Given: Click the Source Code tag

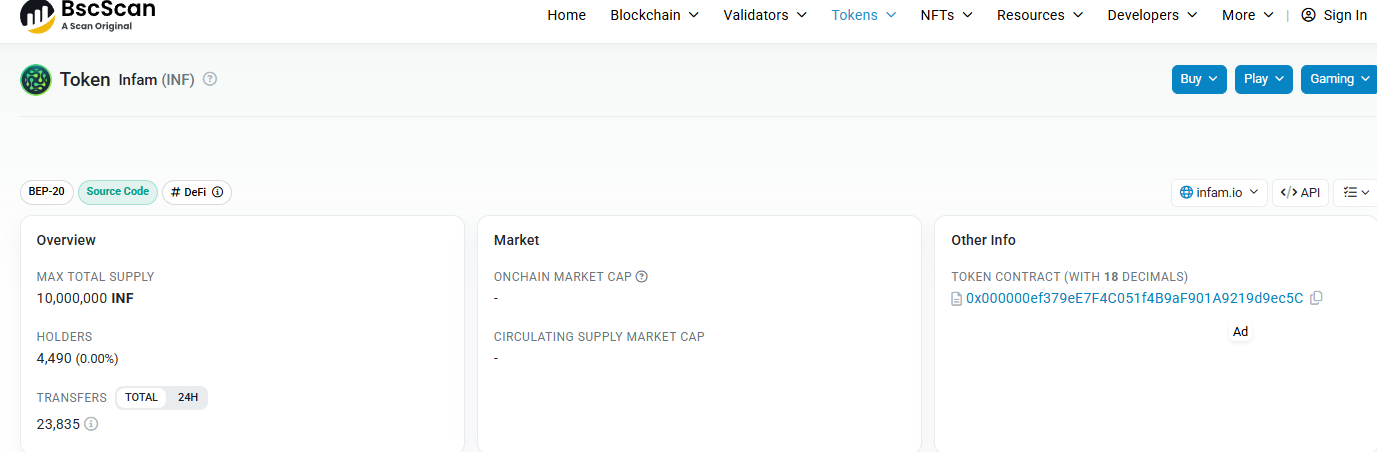Looking at the screenshot, I should coord(118,192).
